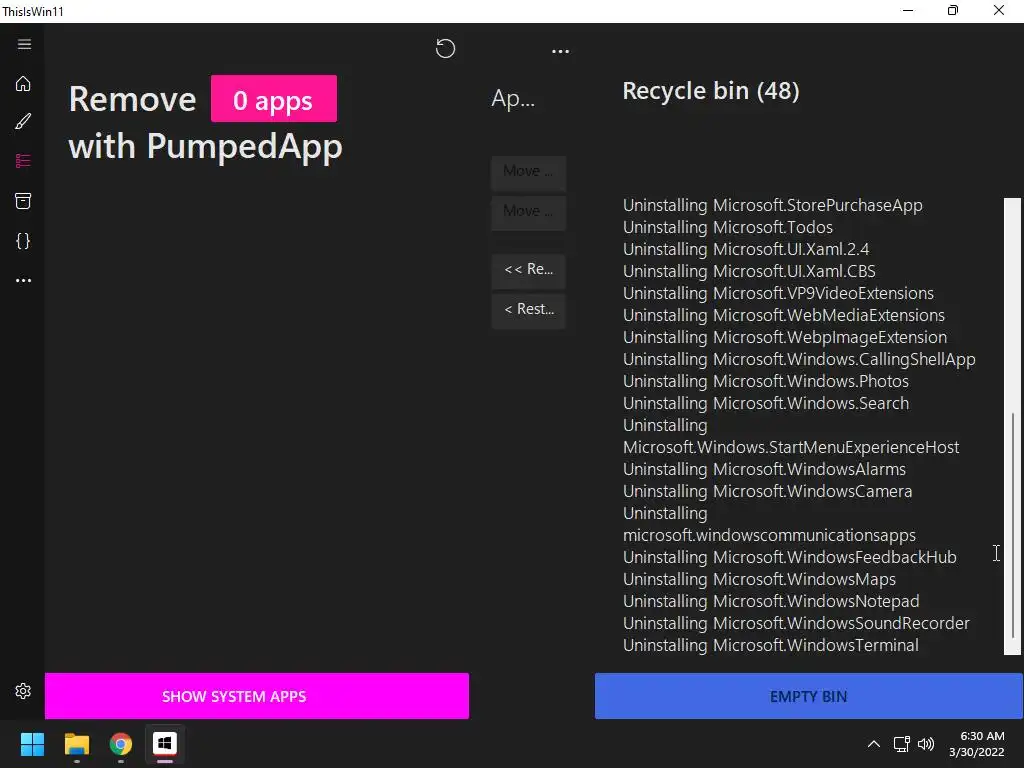Image resolution: width=1024 pixels, height=768 pixels.
Task: Open the top three-dots options menu
Action: tap(560, 51)
